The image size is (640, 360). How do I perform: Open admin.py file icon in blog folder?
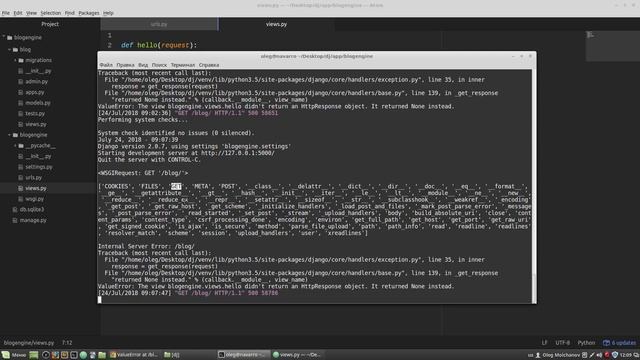(21, 82)
